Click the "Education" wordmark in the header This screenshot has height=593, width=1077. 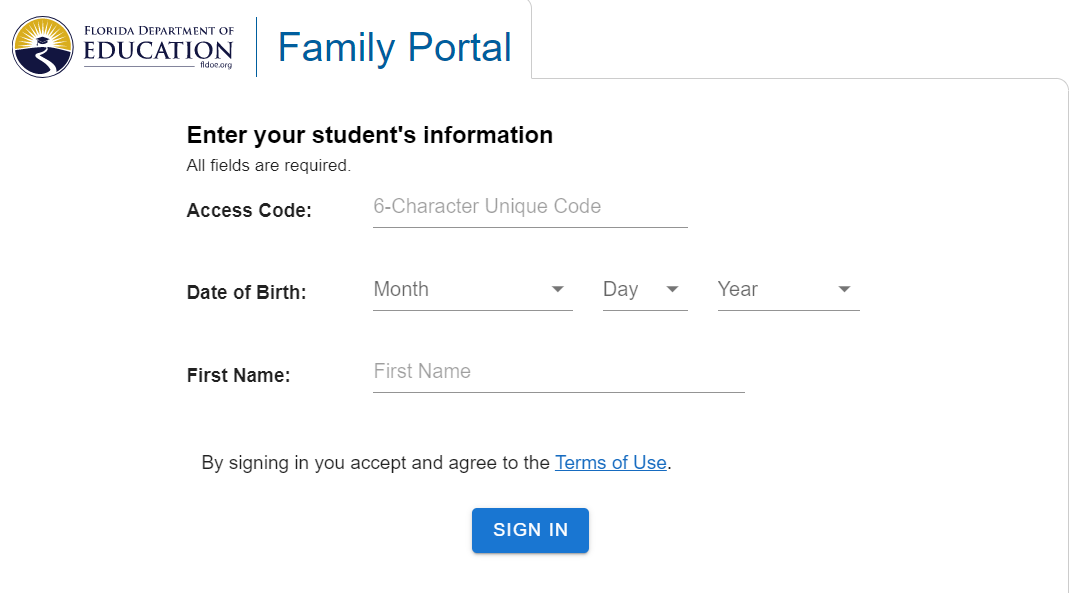click(x=158, y=51)
